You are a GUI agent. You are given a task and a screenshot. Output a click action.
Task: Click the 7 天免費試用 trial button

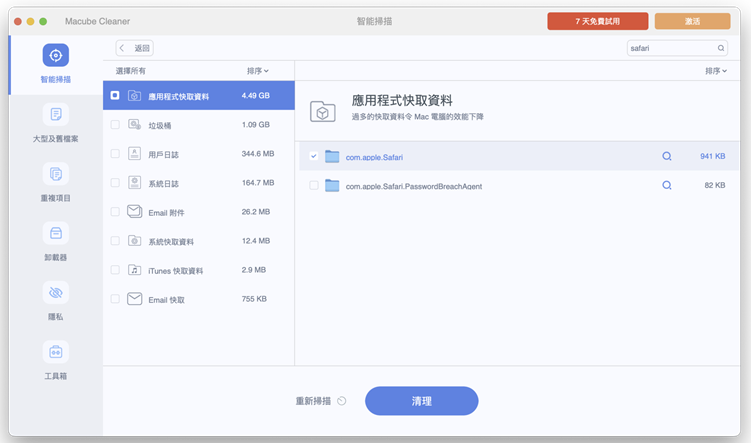[598, 21]
